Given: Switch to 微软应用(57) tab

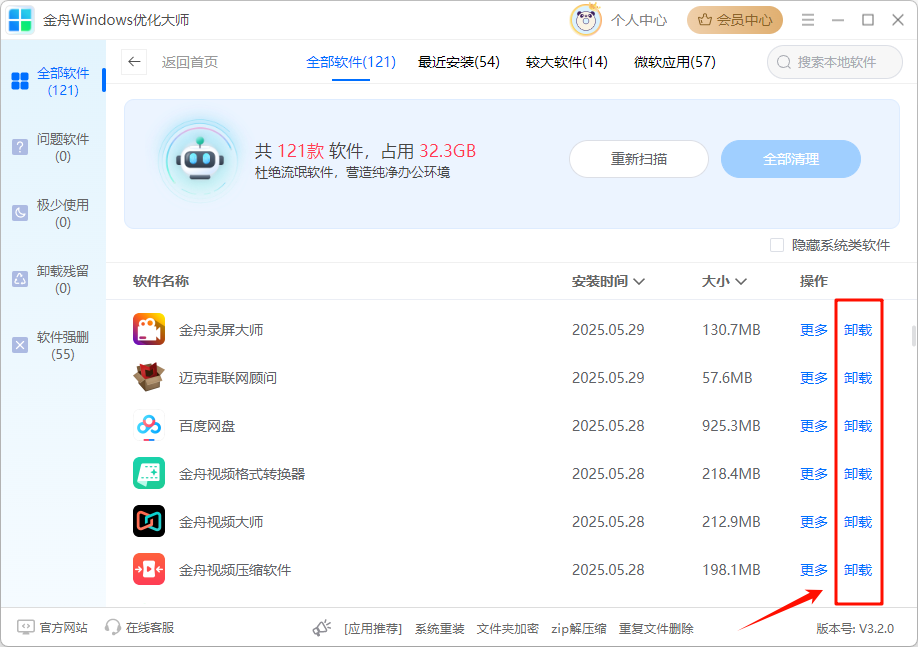Looking at the screenshot, I should tap(674, 62).
